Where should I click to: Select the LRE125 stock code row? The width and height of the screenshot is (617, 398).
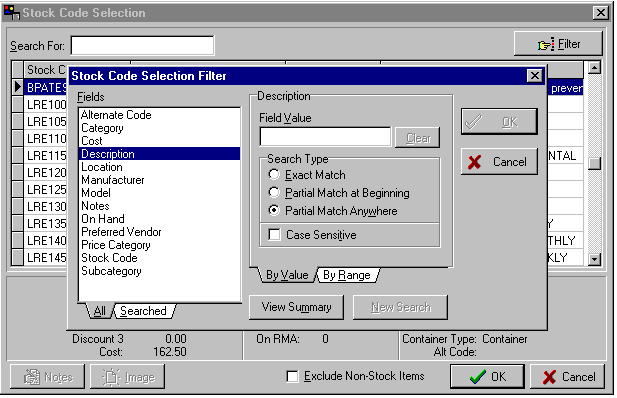pyautogui.click(x=46, y=189)
